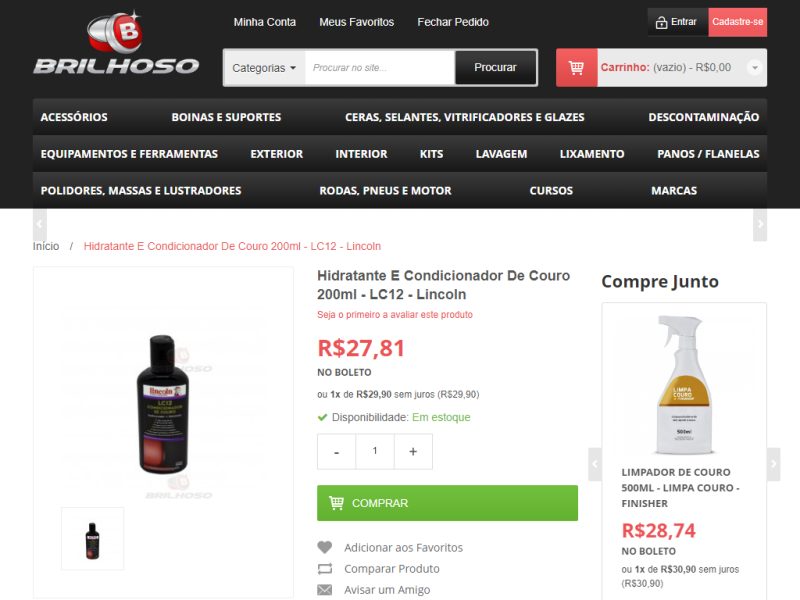Click the lock icon next to Entrar
The image size is (800, 600).
(661, 22)
